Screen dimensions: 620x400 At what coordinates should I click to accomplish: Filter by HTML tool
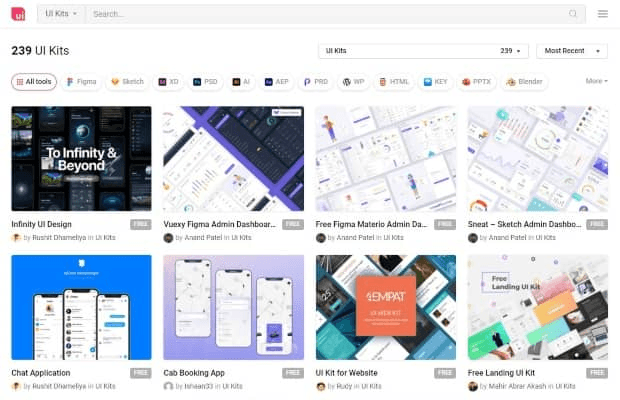(x=394, y=82)
